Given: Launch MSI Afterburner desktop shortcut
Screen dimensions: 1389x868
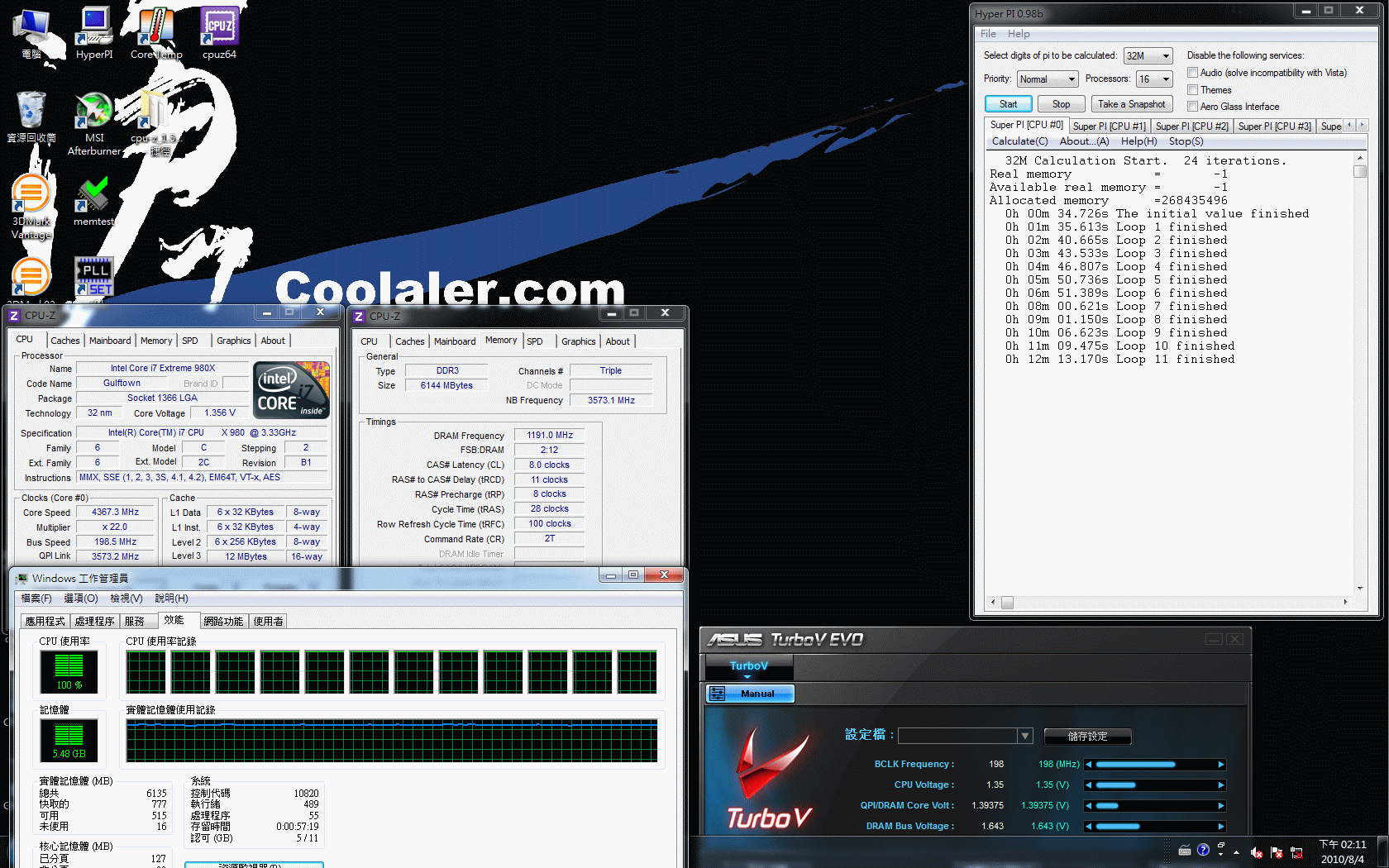Looking at the screenshot, I should pos(94,124).
